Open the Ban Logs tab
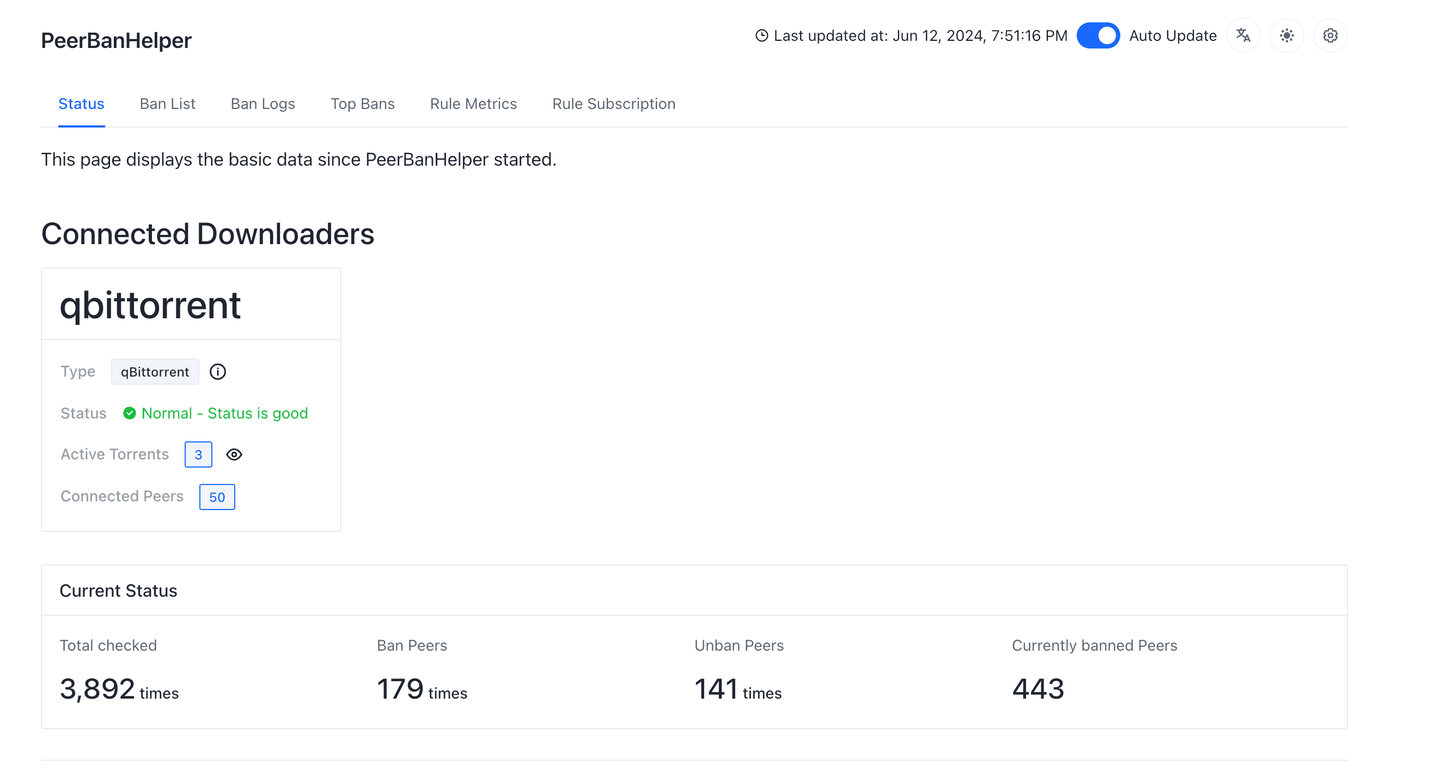This screenshot has height=776, width=1440. coord(263,104)
